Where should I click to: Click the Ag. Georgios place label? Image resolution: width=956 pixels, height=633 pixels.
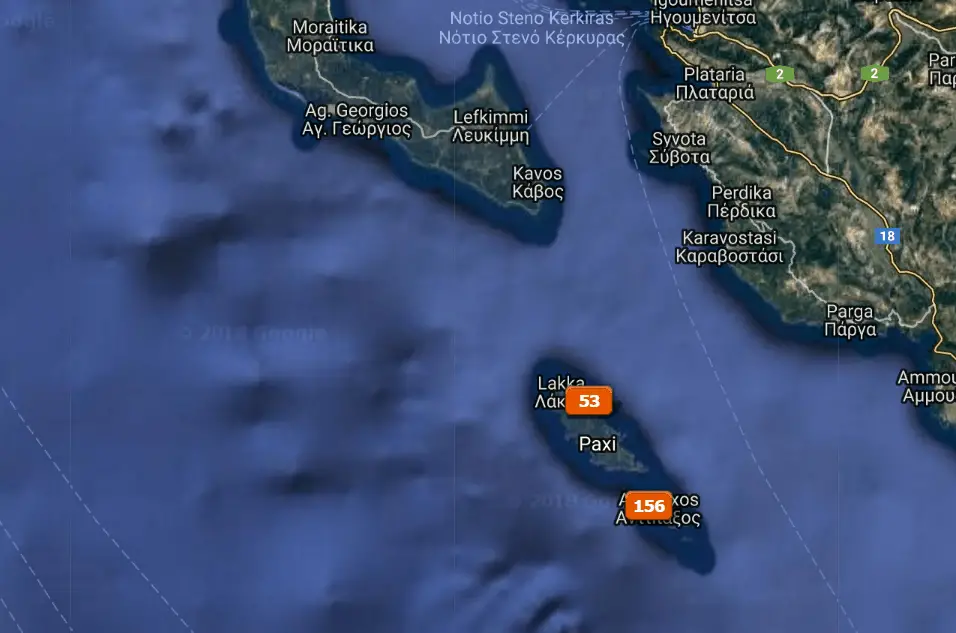click(357, 120)
